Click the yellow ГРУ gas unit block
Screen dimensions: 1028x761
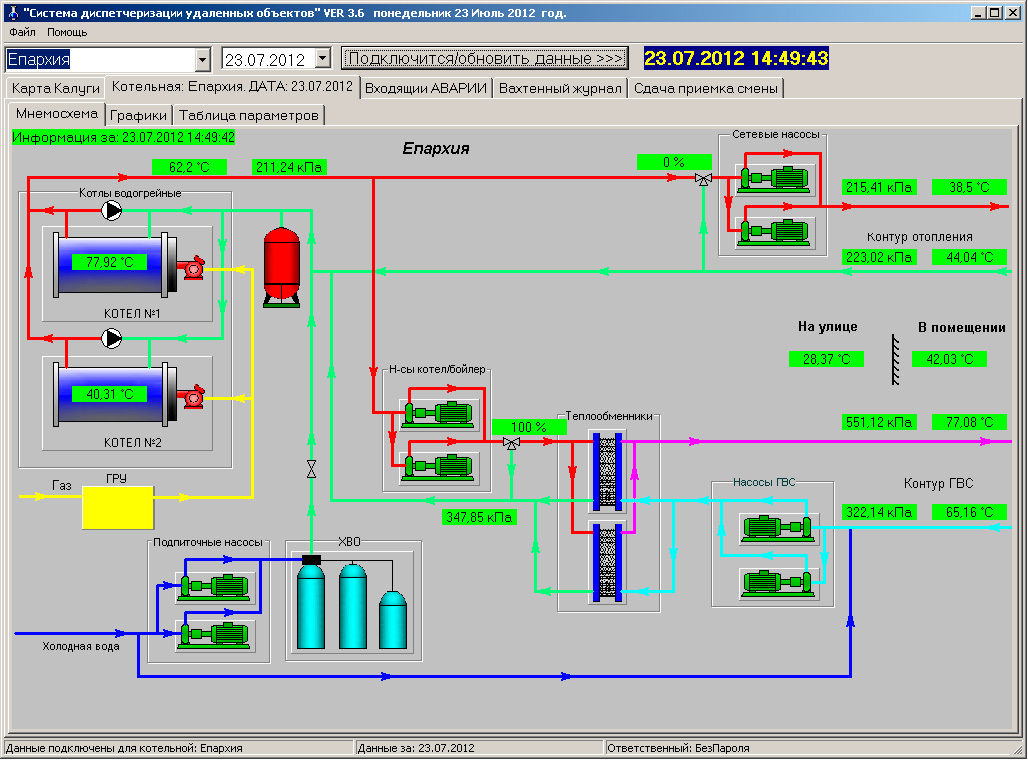tap(117, 508)
